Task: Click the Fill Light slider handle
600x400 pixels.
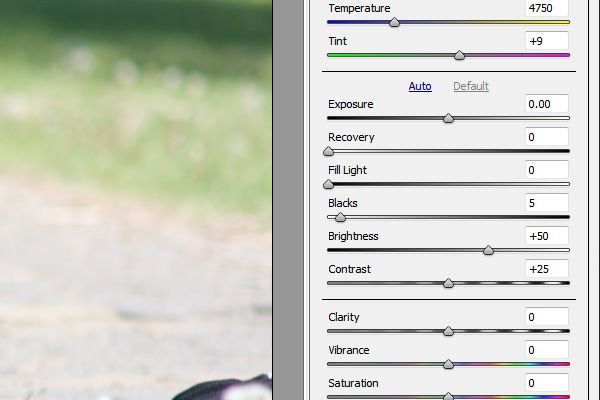Action: tap(328, 184)
